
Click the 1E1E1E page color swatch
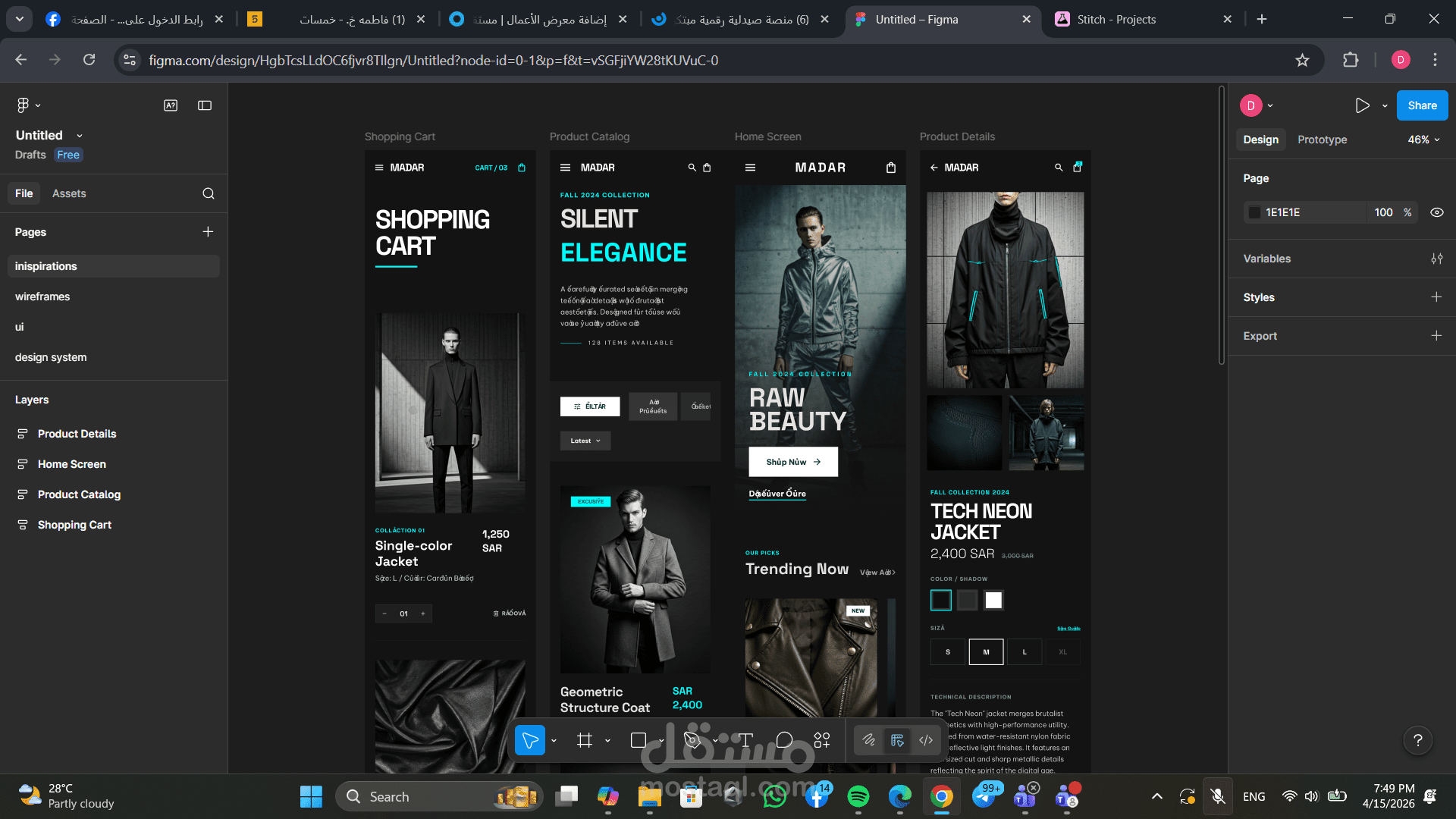1254,212
